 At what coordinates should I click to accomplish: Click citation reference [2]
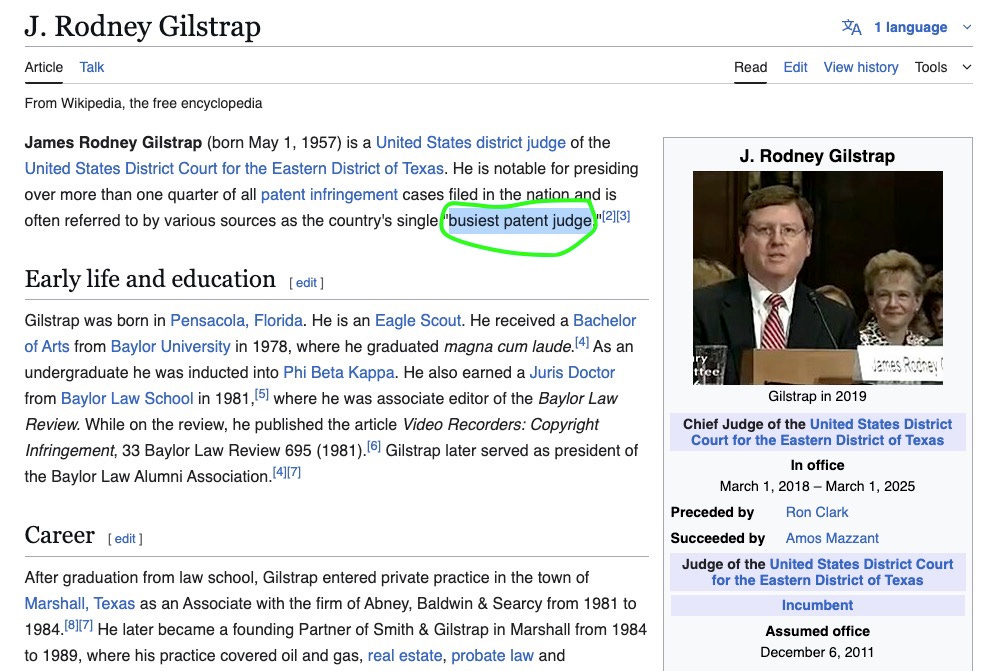tap(609, 216)
